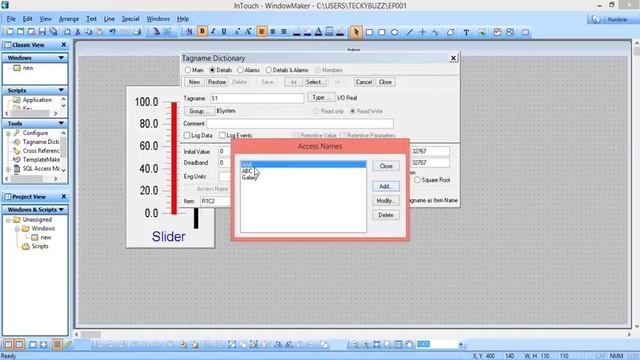Select the polyline tool

point(436,32)
